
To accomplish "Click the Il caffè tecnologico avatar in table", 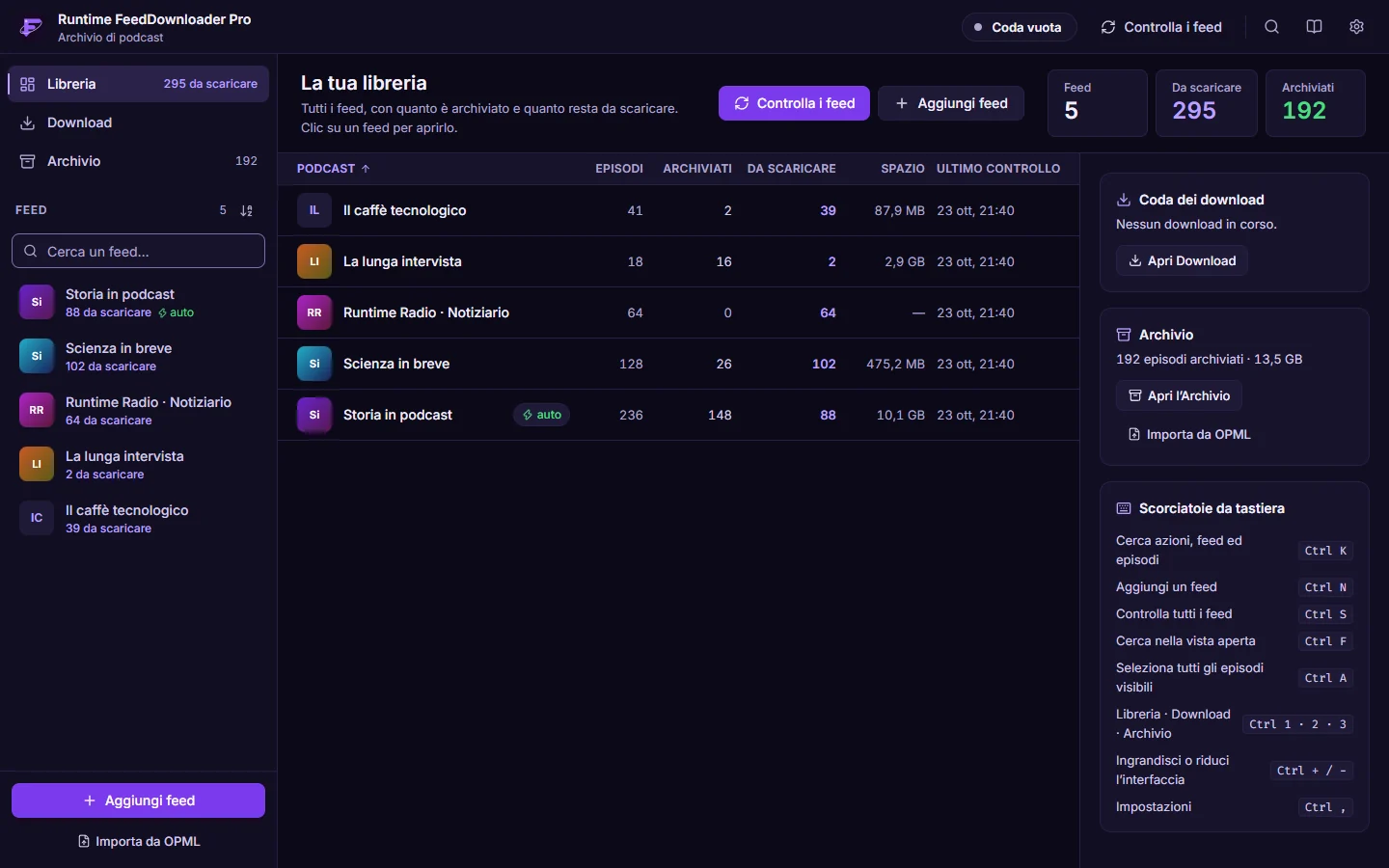I will pyautogui.click(x=314, y=210).
